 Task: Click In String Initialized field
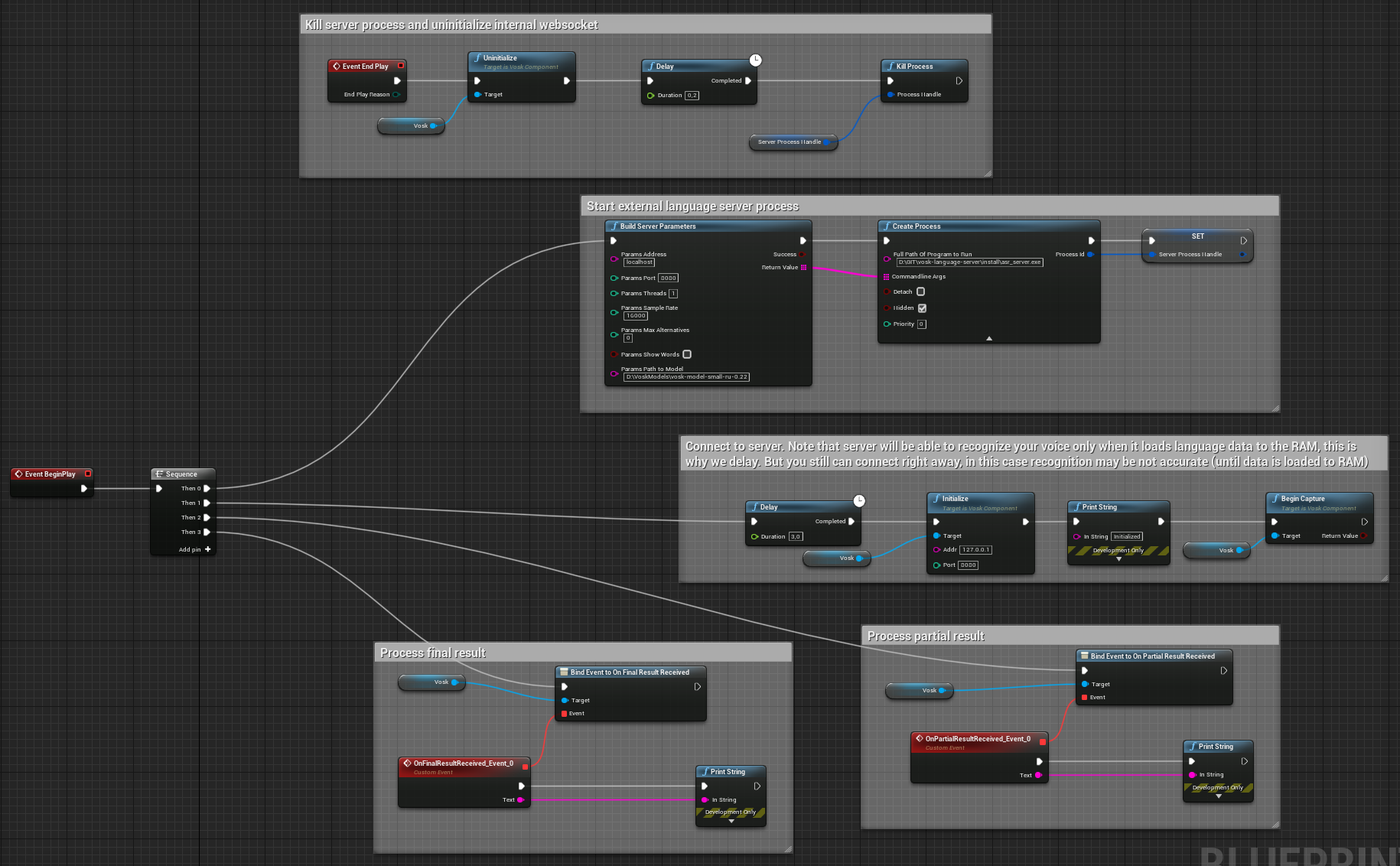[1127, 537]
